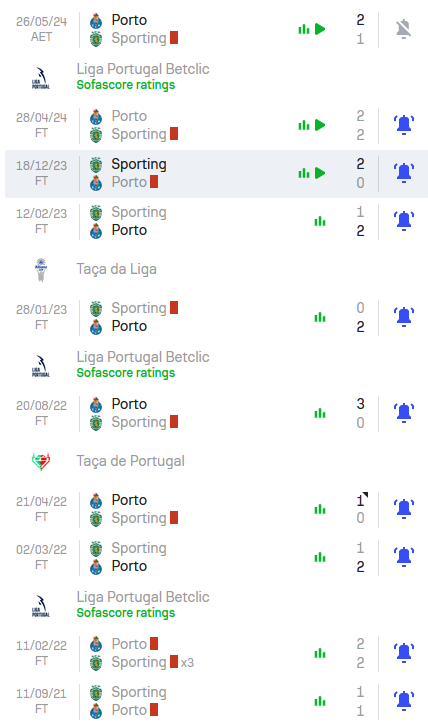Click the Taça da Liga cup logo

[x=41, y=269]
